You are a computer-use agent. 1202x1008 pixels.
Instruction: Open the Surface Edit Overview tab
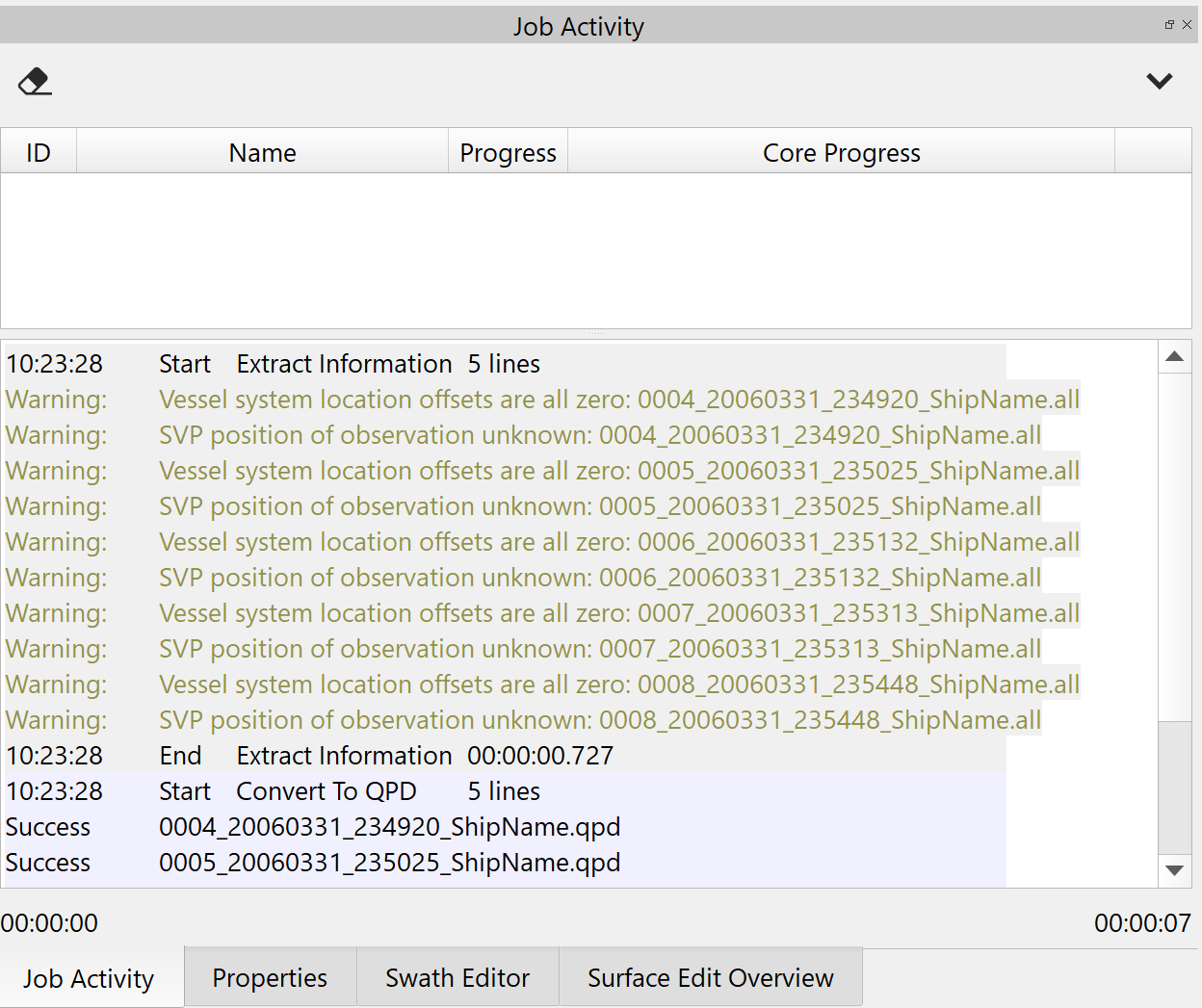point(710,978)
